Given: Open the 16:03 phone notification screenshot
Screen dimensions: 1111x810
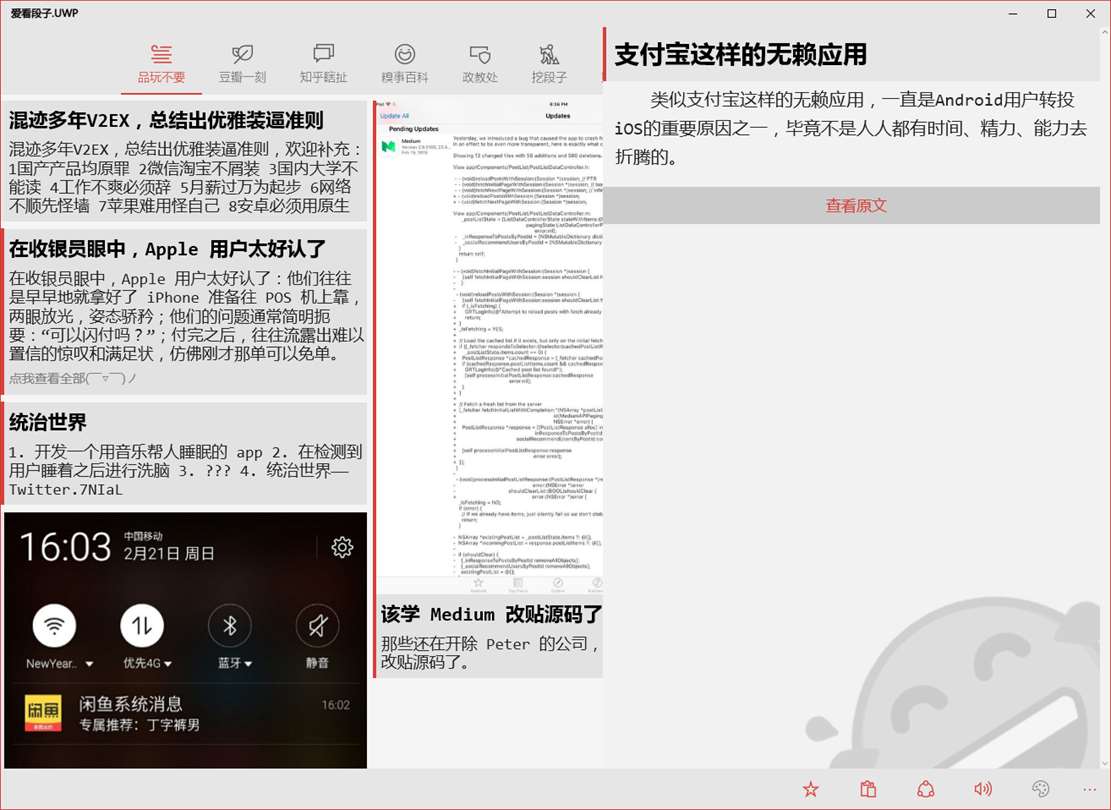Looking at the screenshot, I should pyautogui.click(x=186, y=640).
